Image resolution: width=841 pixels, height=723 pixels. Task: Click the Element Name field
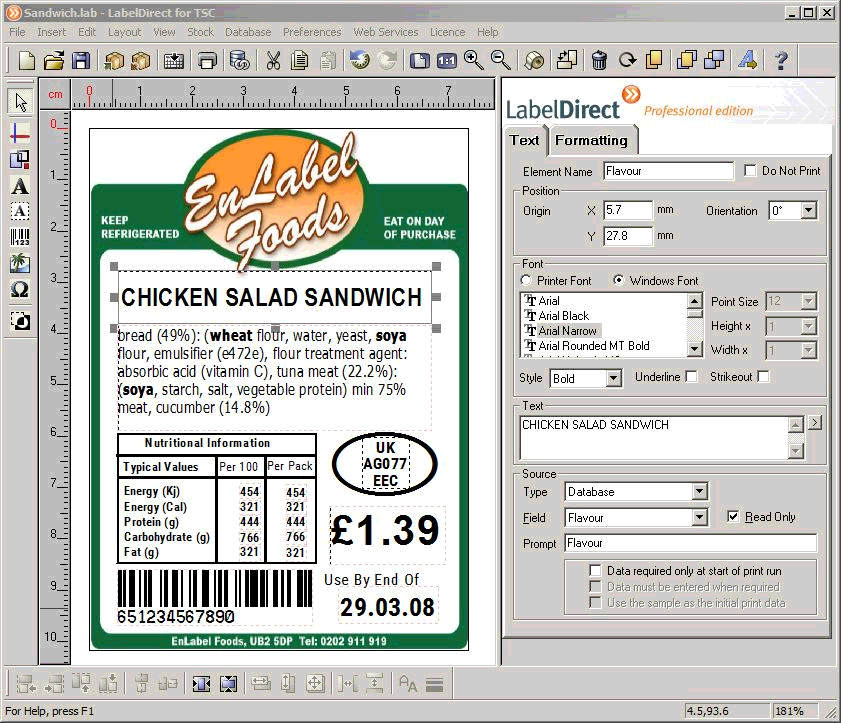click(x=668, y=171)
